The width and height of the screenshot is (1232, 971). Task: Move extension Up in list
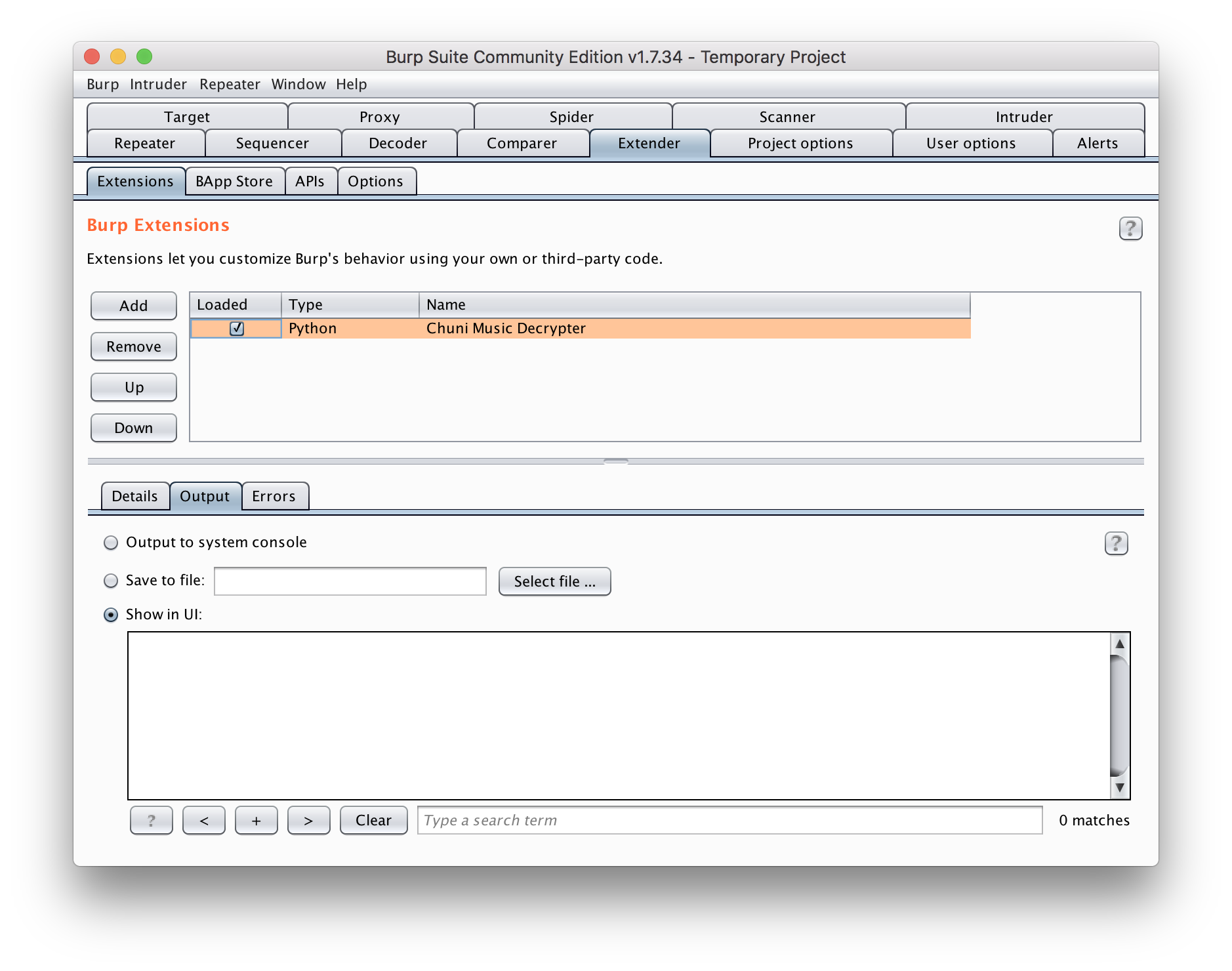coord(134,387)
